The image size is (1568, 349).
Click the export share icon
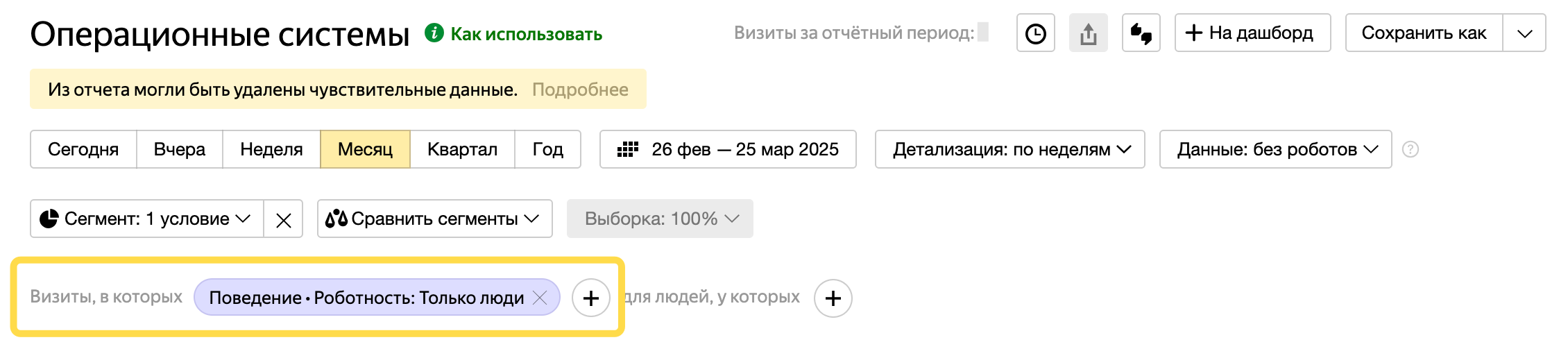[1088, 33]
